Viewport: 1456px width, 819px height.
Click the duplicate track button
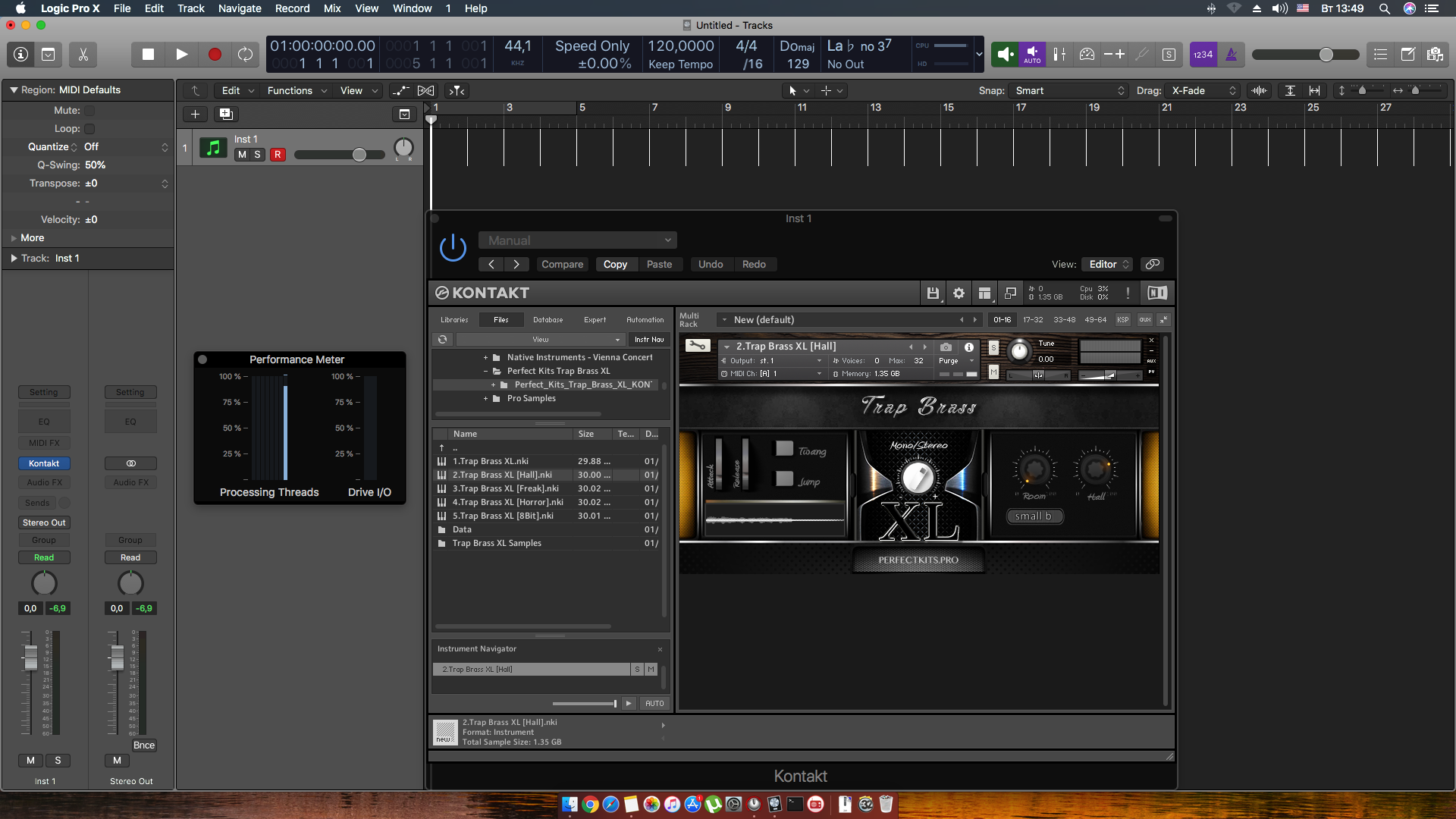[x=226, y=114]
